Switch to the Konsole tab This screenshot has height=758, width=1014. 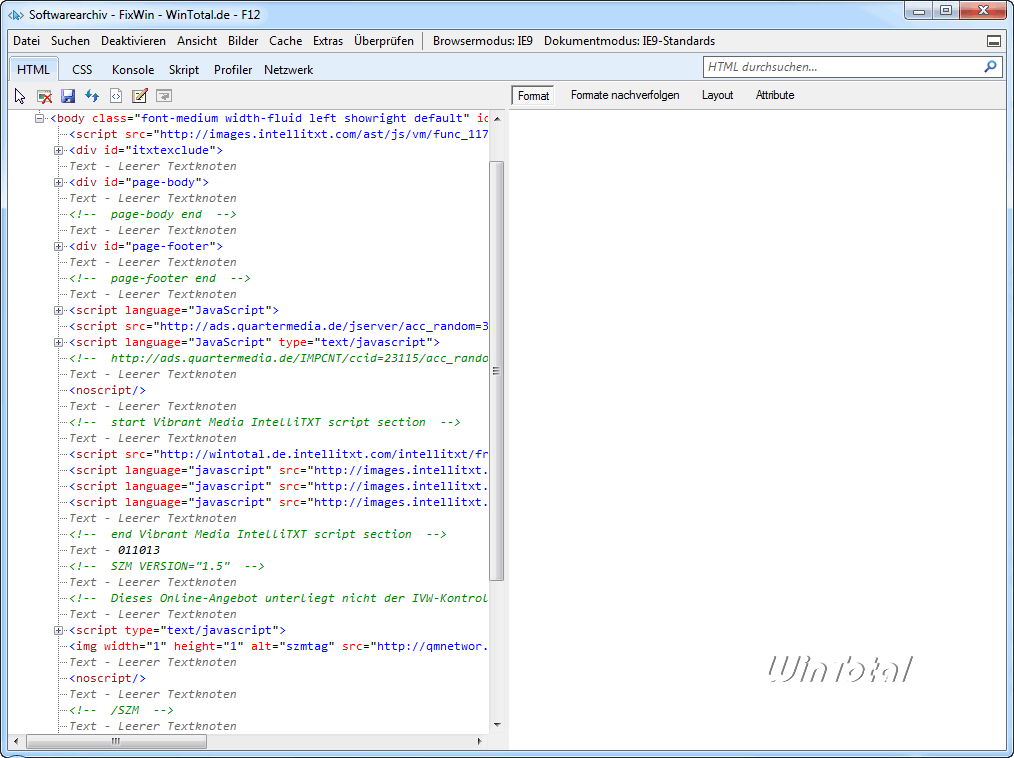(133, 70)
